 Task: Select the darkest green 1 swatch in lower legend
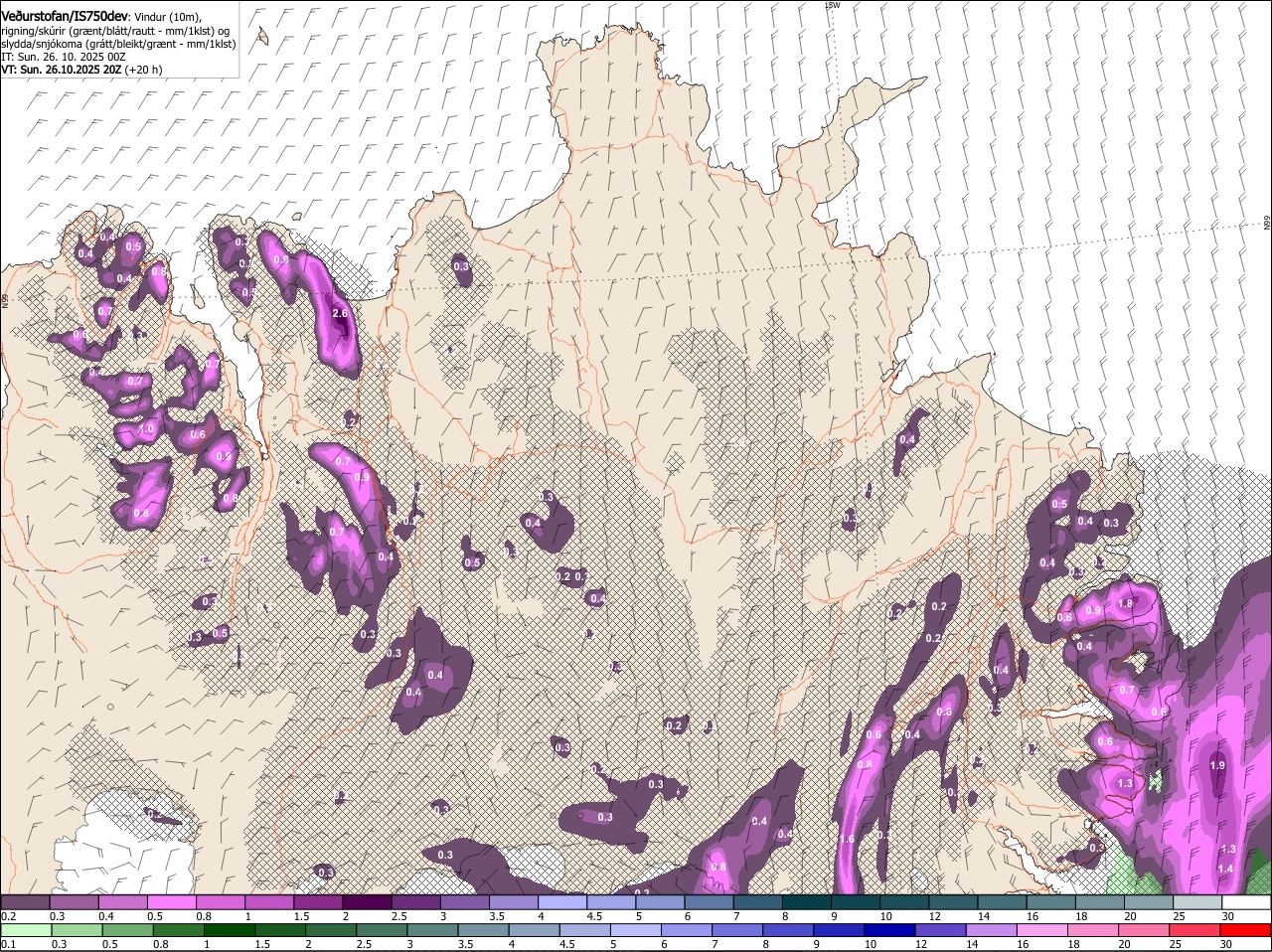pos(230,930)
